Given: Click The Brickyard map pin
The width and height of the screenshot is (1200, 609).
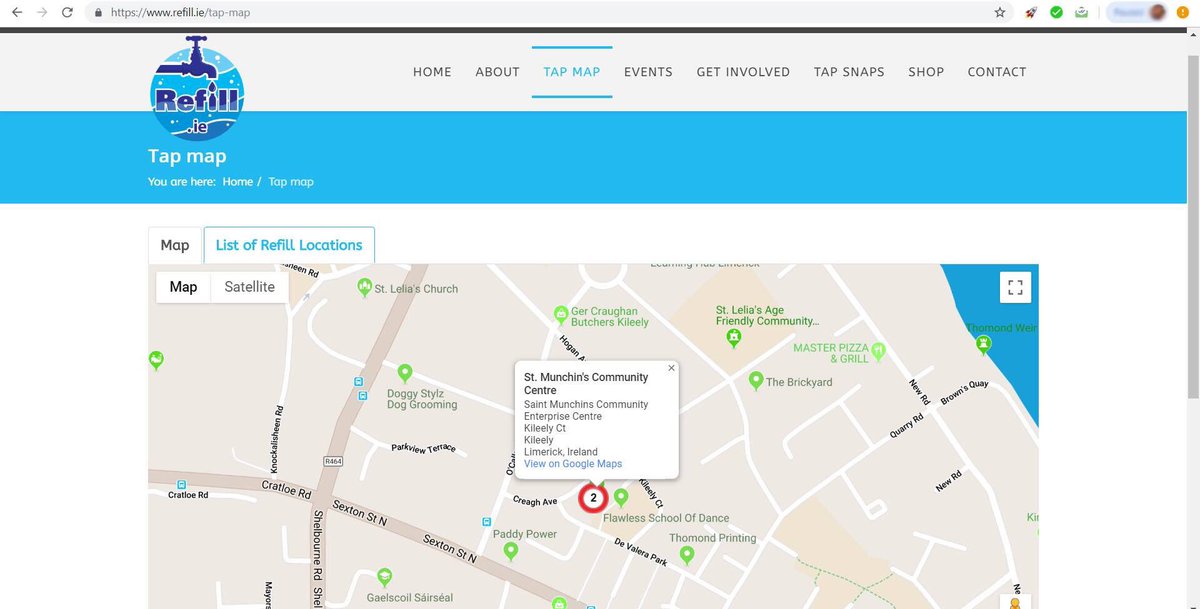Looking at the screenshot, I should coord(756,381).
